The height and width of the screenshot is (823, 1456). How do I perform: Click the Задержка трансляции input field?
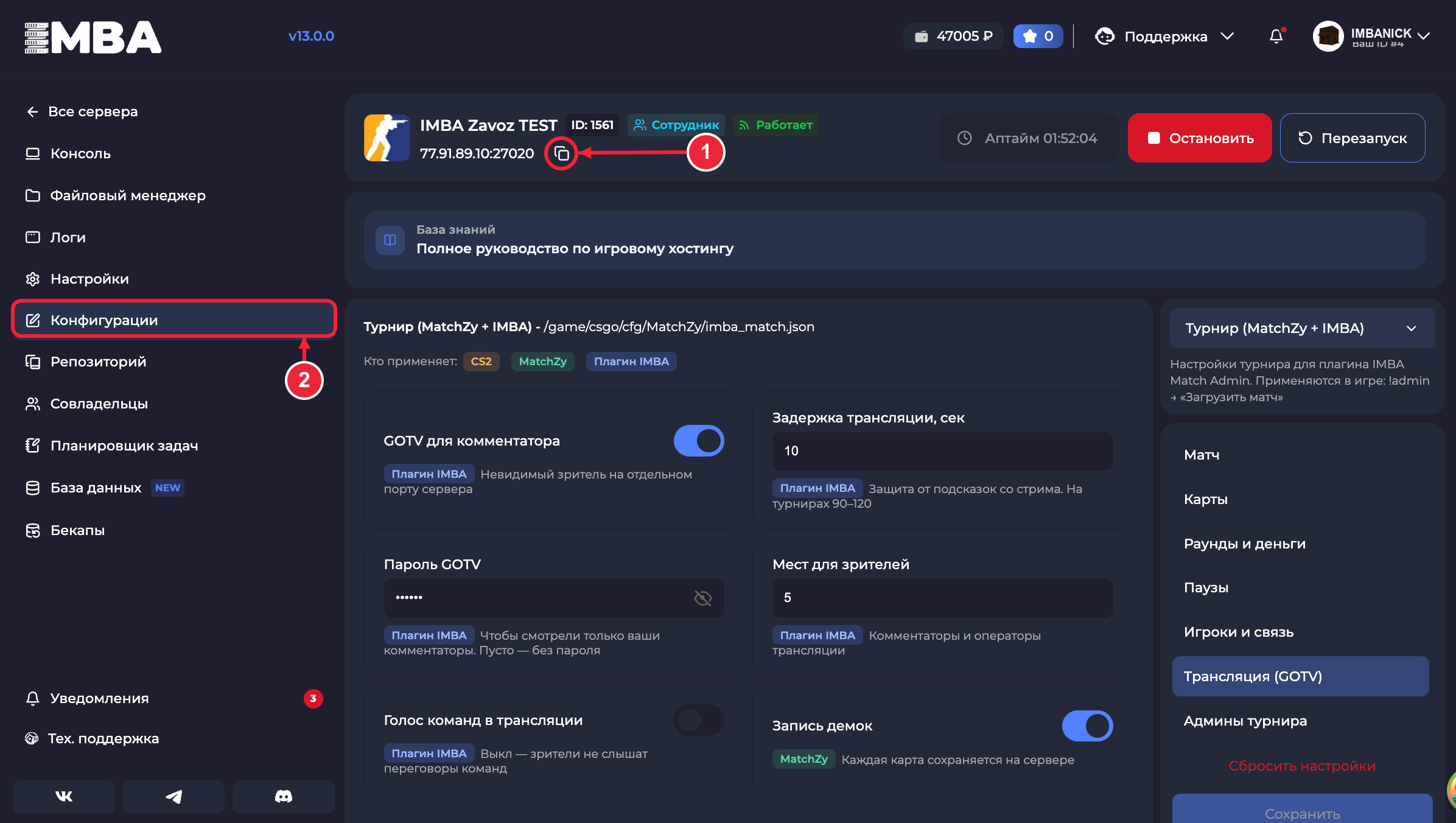(942, 451)
